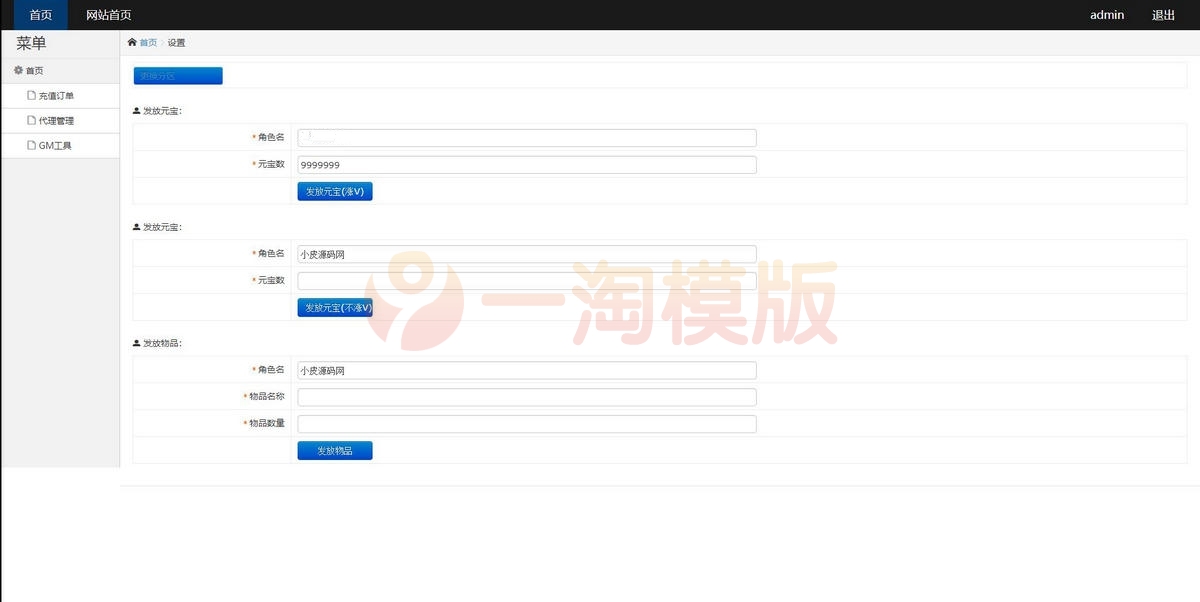Open 首页 via the breadcrumb link

[x=147, y=42]
